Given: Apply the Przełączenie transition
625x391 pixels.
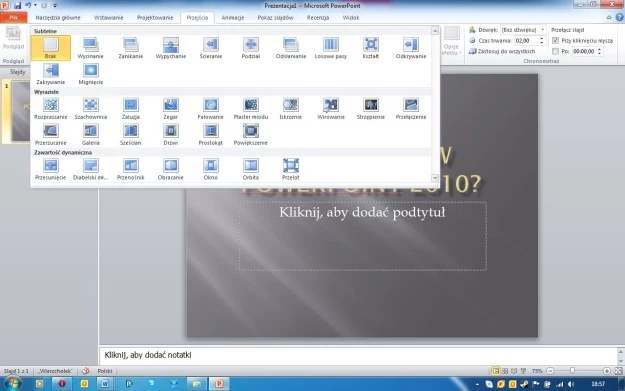Looking at the screenshot, I should tap(411, 108).
